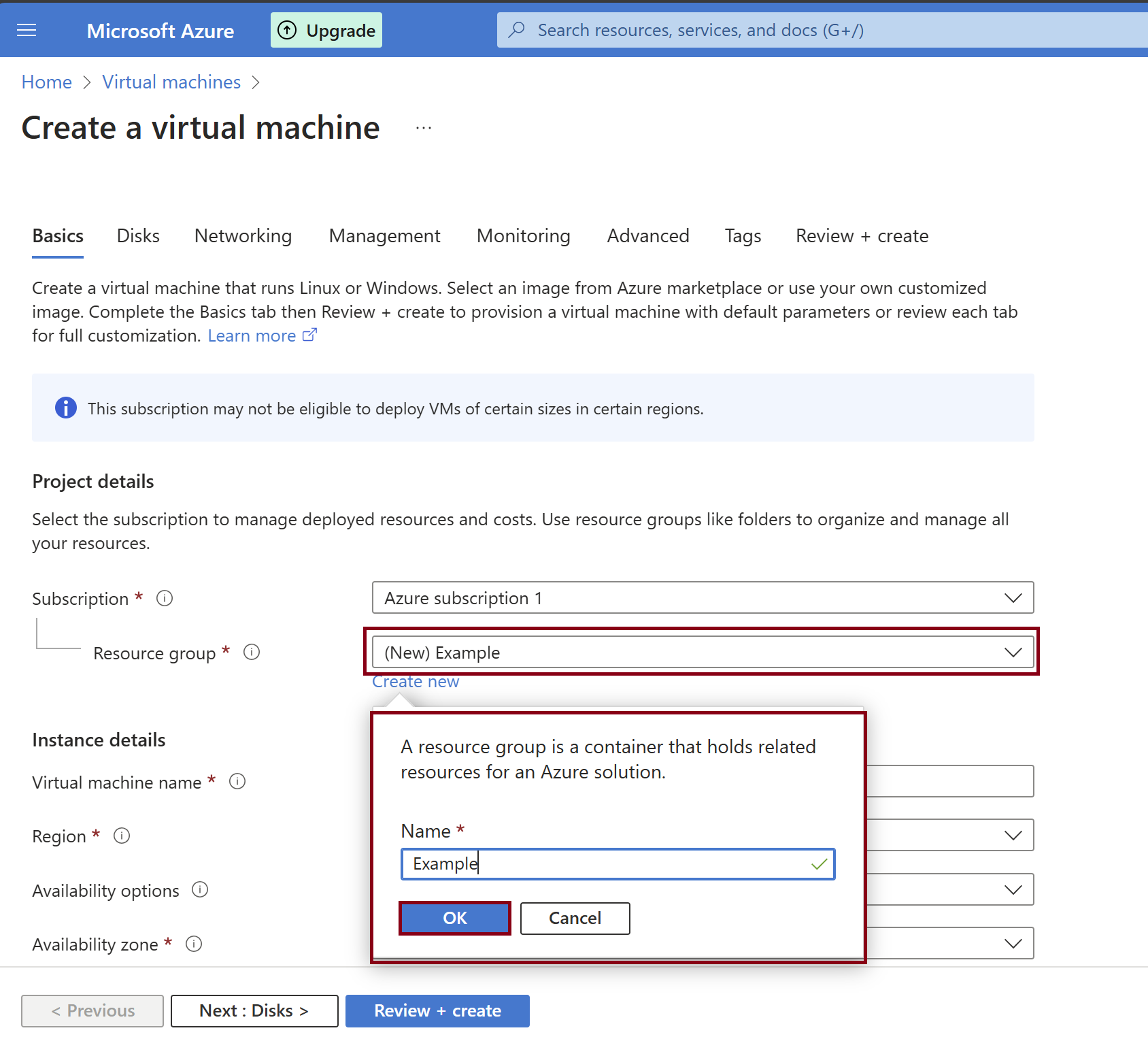Click the Region info icon
Image resolution: width=1148 pixels, height=1039 pixels.
122,836
